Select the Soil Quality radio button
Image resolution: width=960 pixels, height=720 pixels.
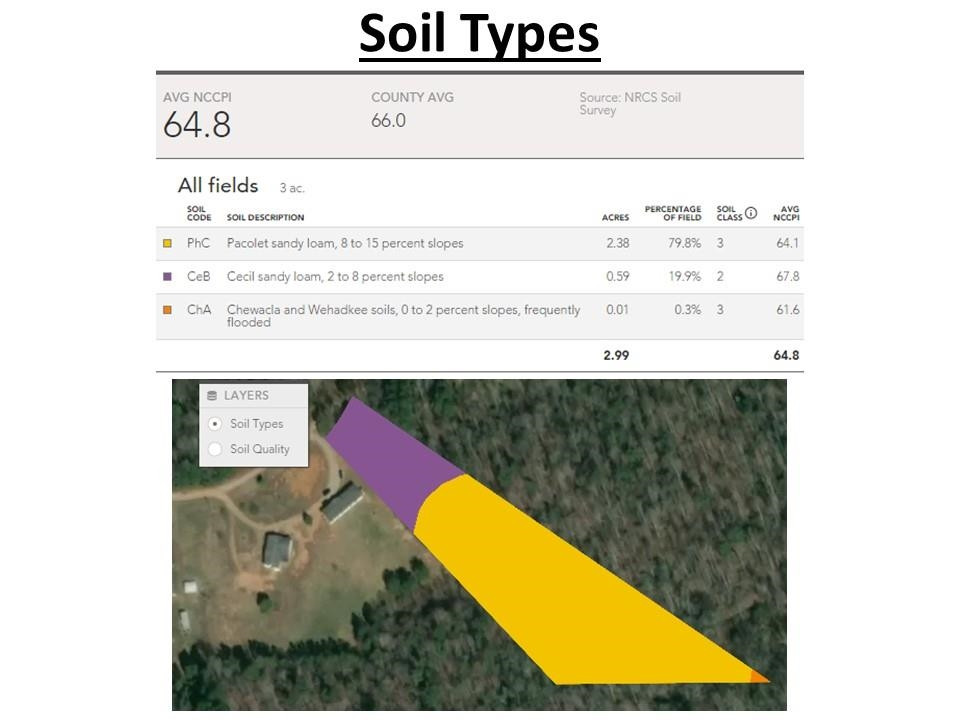215,449
